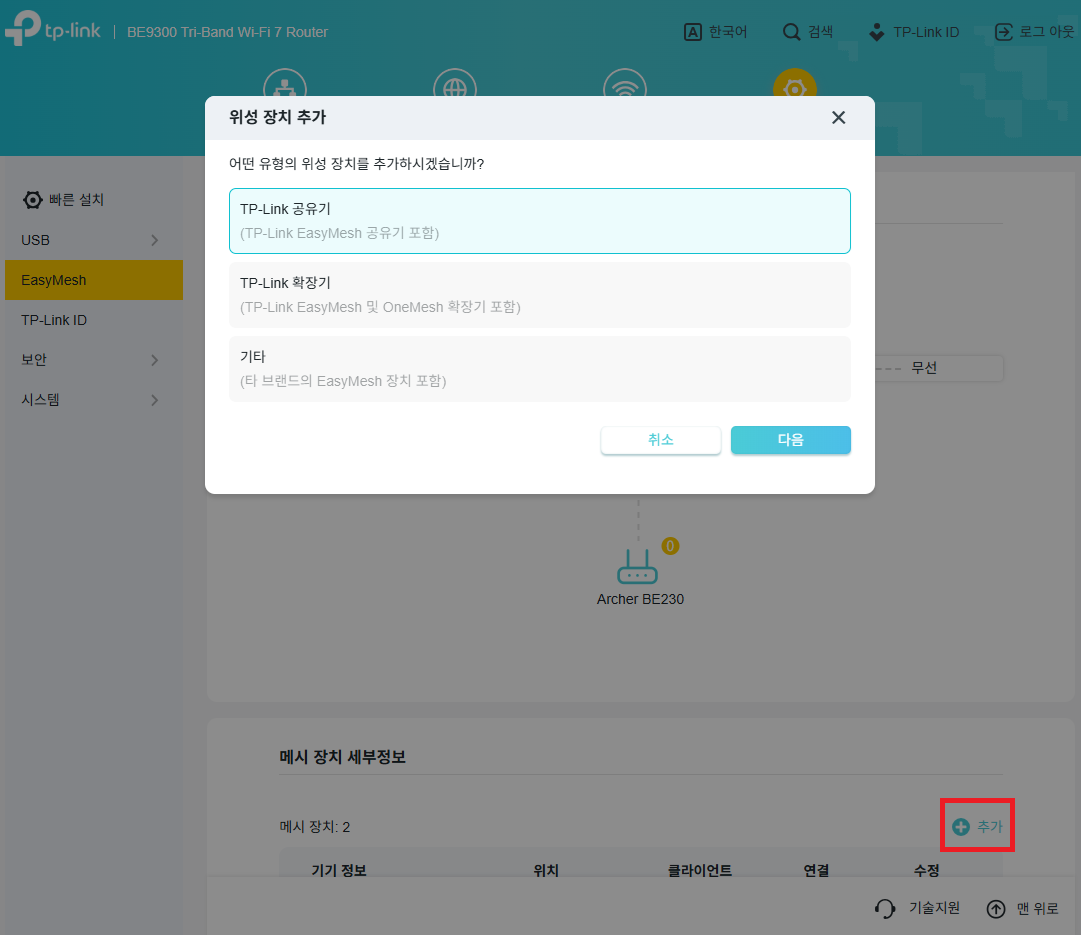1081x935 pixels.
Task: Click the 위치 column header
Action: (546, 870)
